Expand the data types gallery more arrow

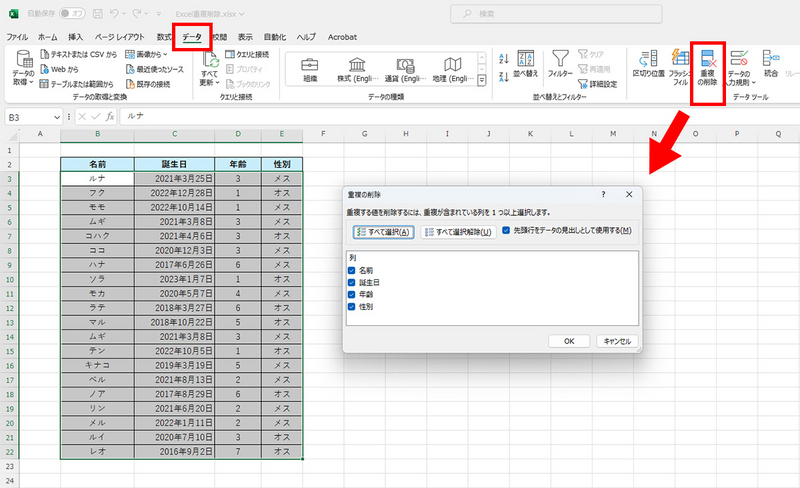tap(482, 80)
